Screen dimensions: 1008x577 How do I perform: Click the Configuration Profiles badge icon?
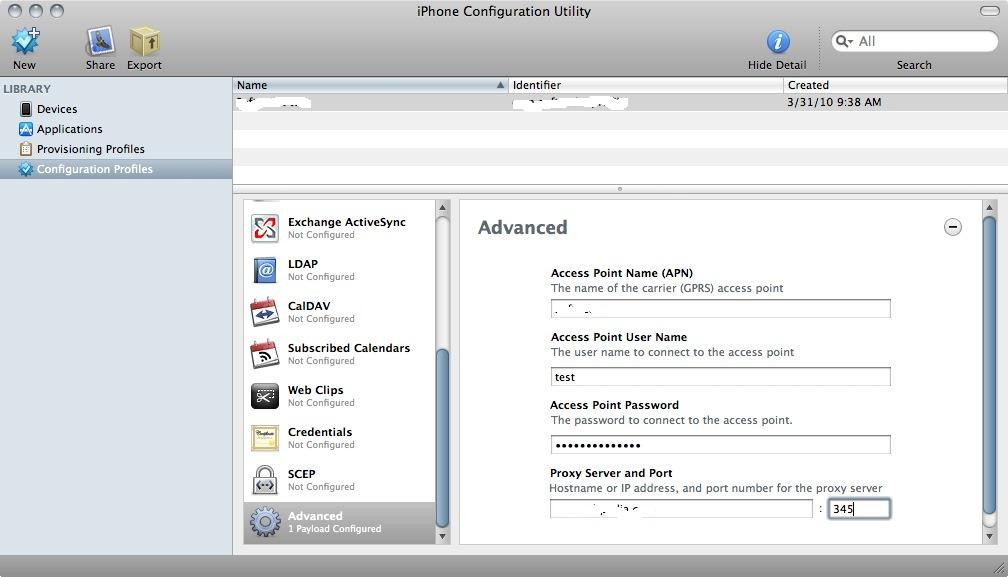pos(26,169)
